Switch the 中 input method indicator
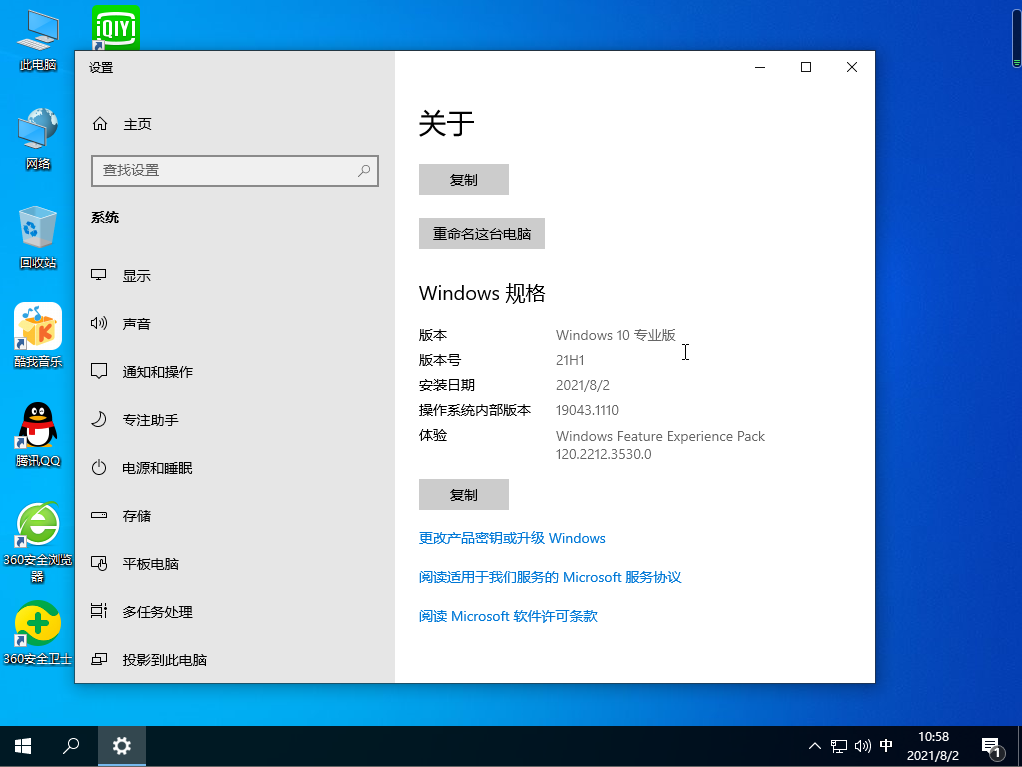The image size is (1022, 767). 886,745
